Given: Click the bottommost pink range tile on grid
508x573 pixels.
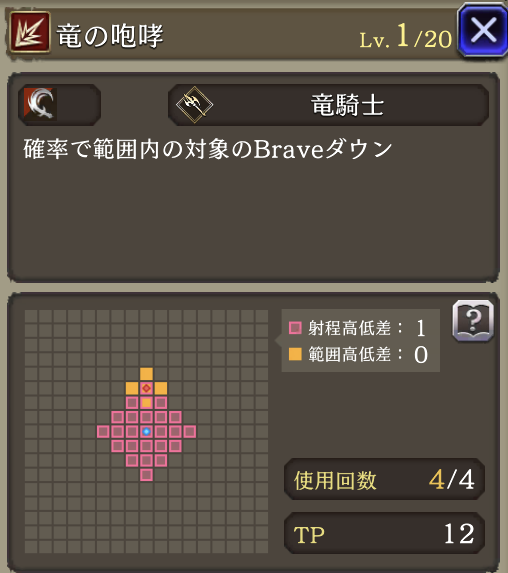Looking at the screenshot, I should 146,475.
